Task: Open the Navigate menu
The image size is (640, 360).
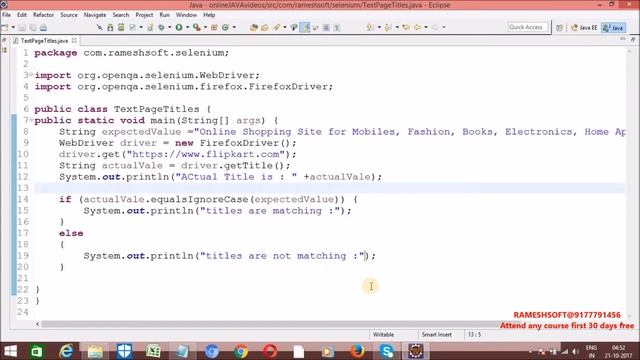Action: (95, 15)
